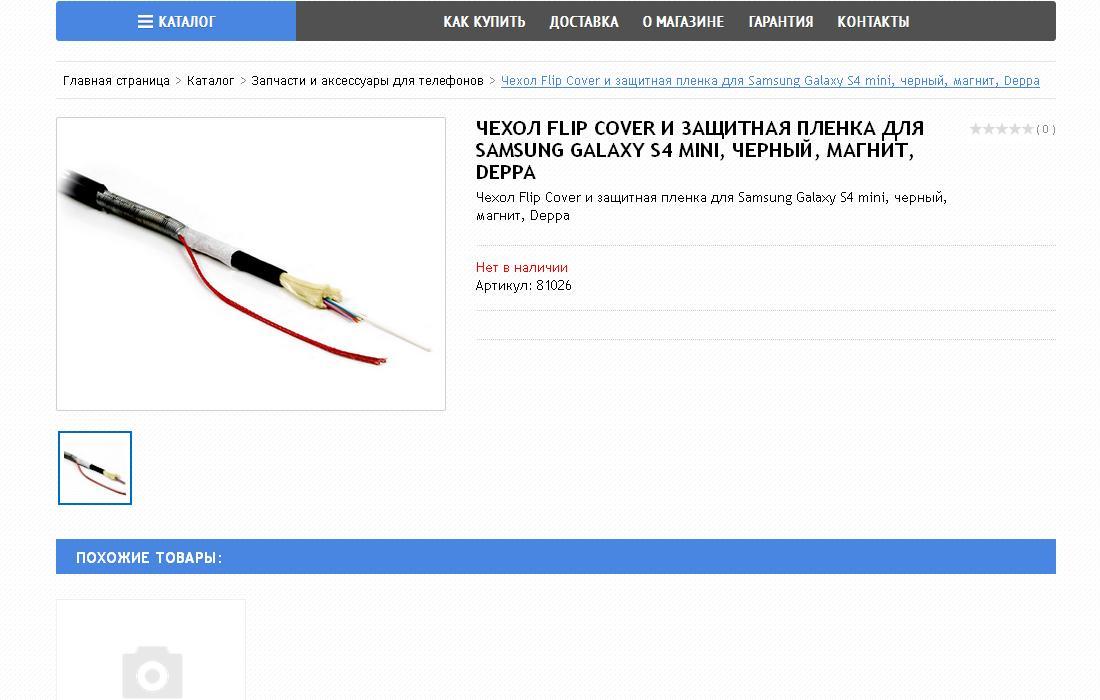The image size is (1100, 700).
Task: Open the ГАРАНТИЯ menu item
Action: pos(781,22)
